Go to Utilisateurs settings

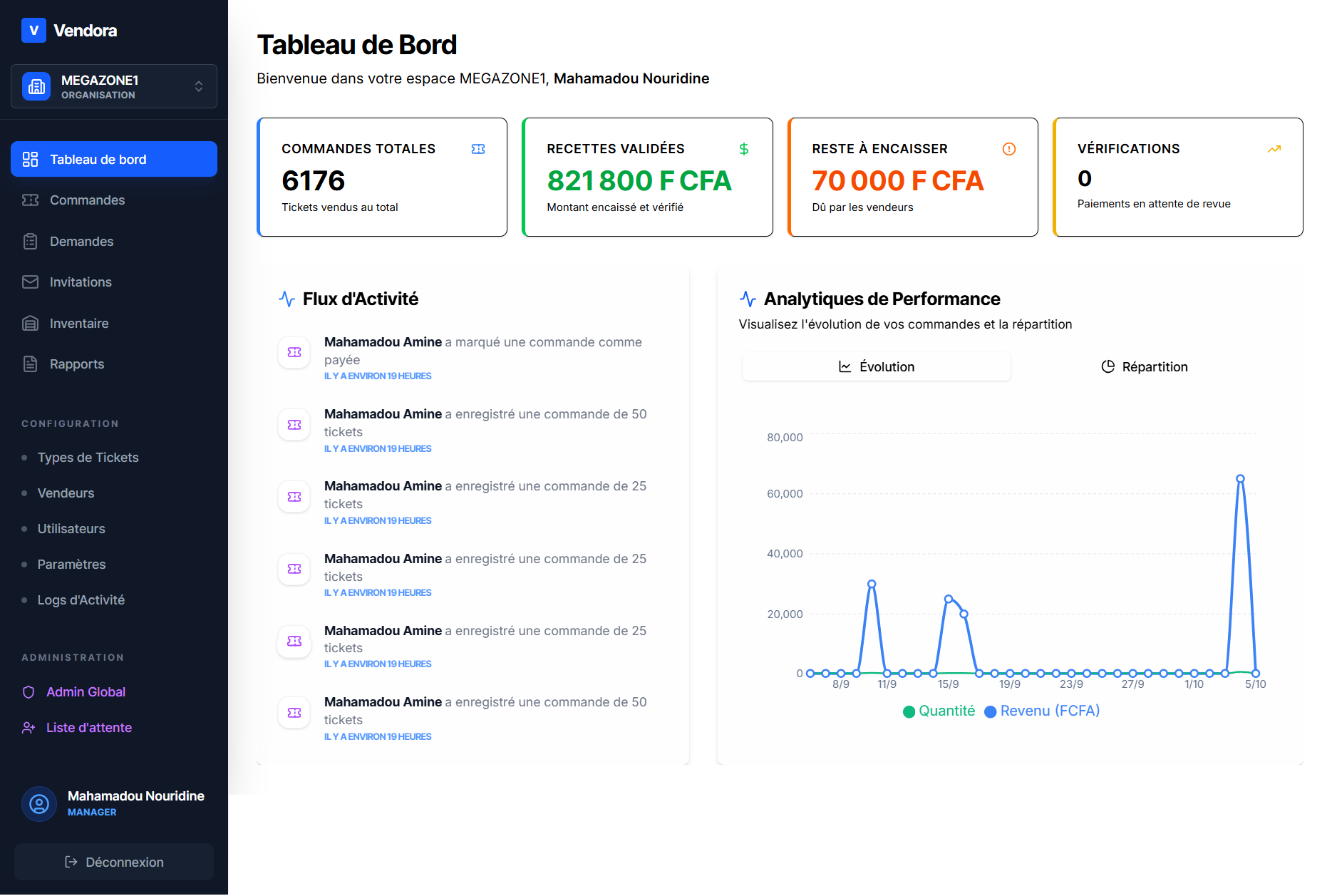(x=71, y=529)
